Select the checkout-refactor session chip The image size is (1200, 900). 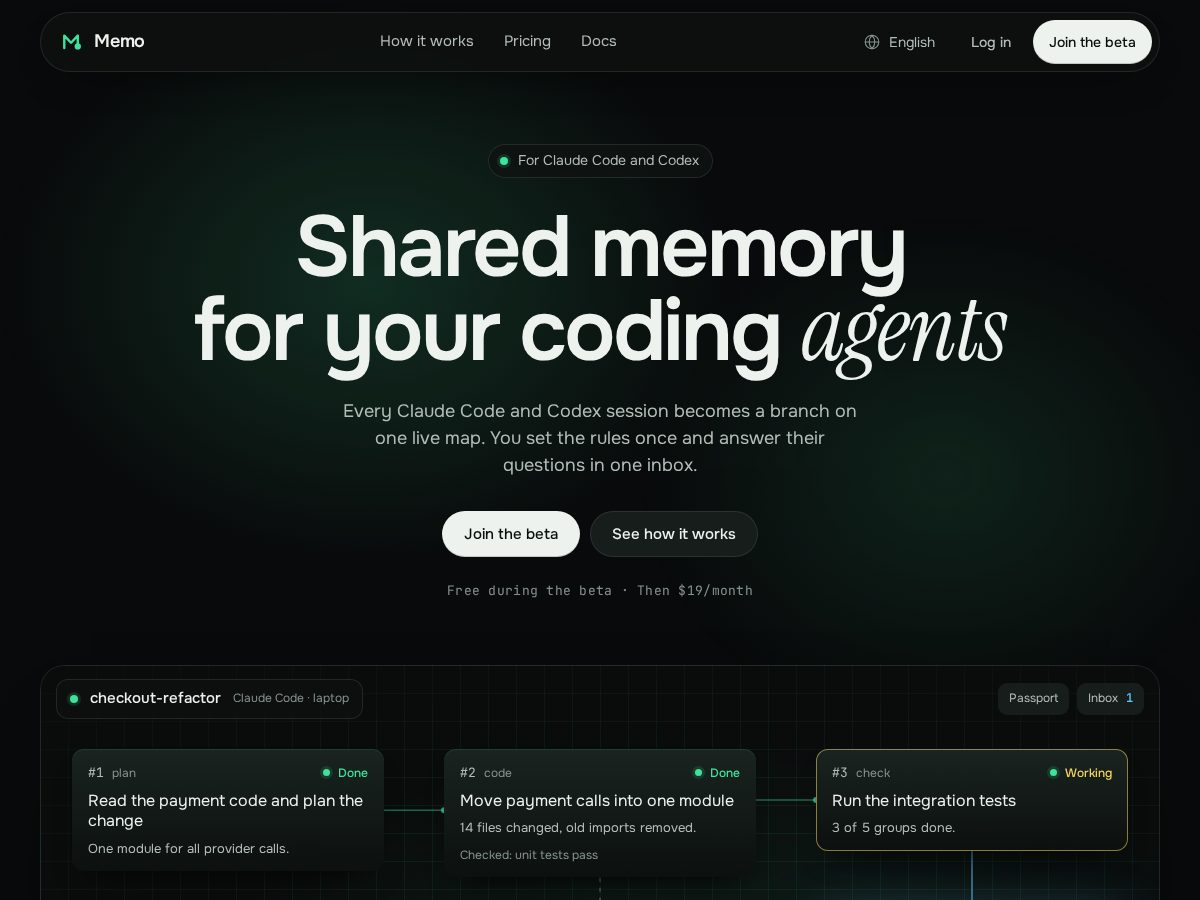point(209,698)
